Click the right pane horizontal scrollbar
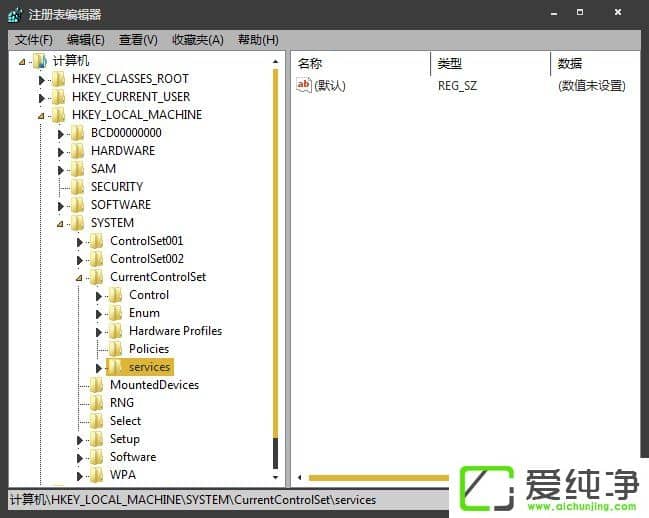The width and height of the screenshot is (649, 518). click(380, 478)
